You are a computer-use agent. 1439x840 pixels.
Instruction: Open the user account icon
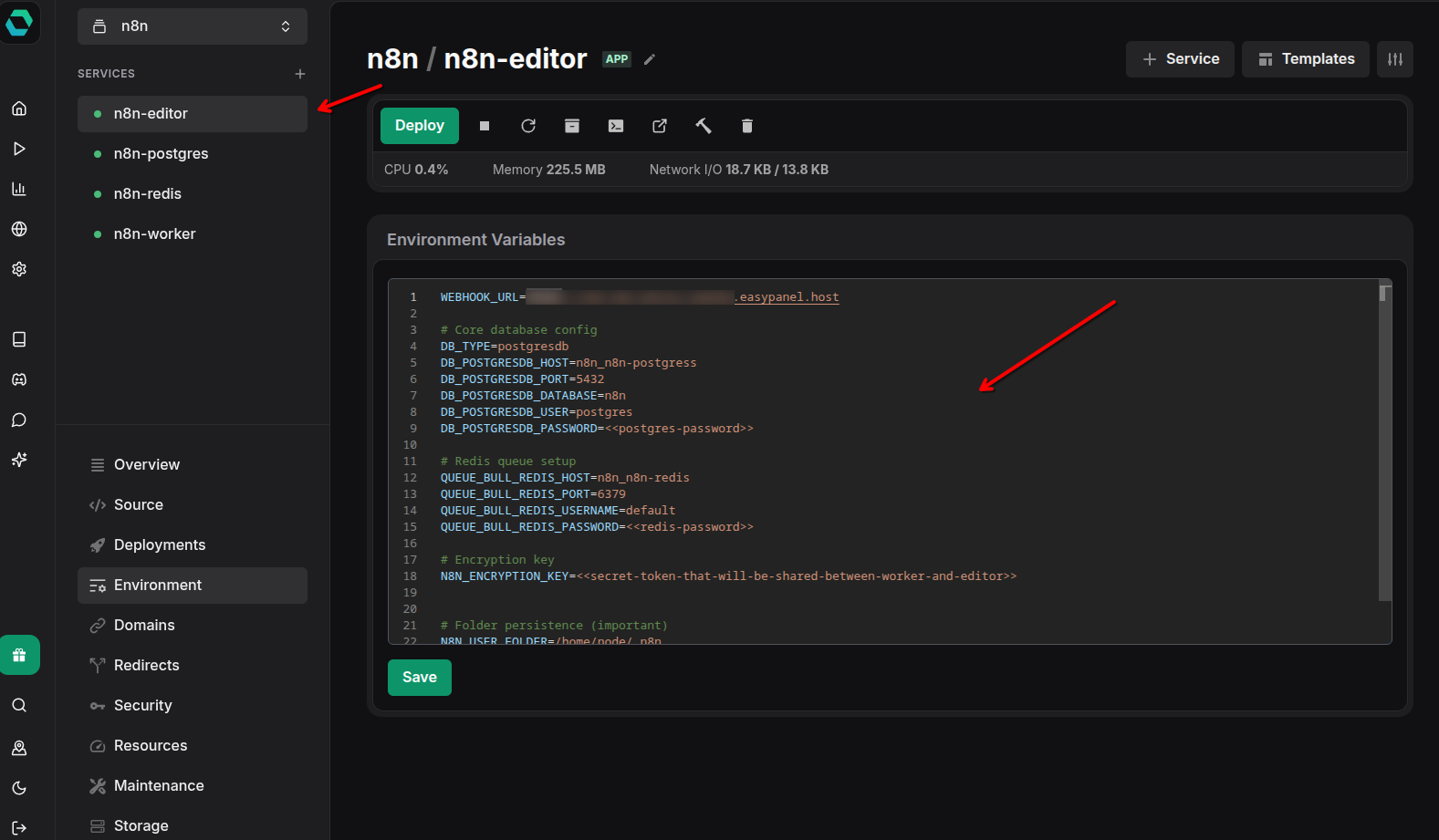(19, 748)
